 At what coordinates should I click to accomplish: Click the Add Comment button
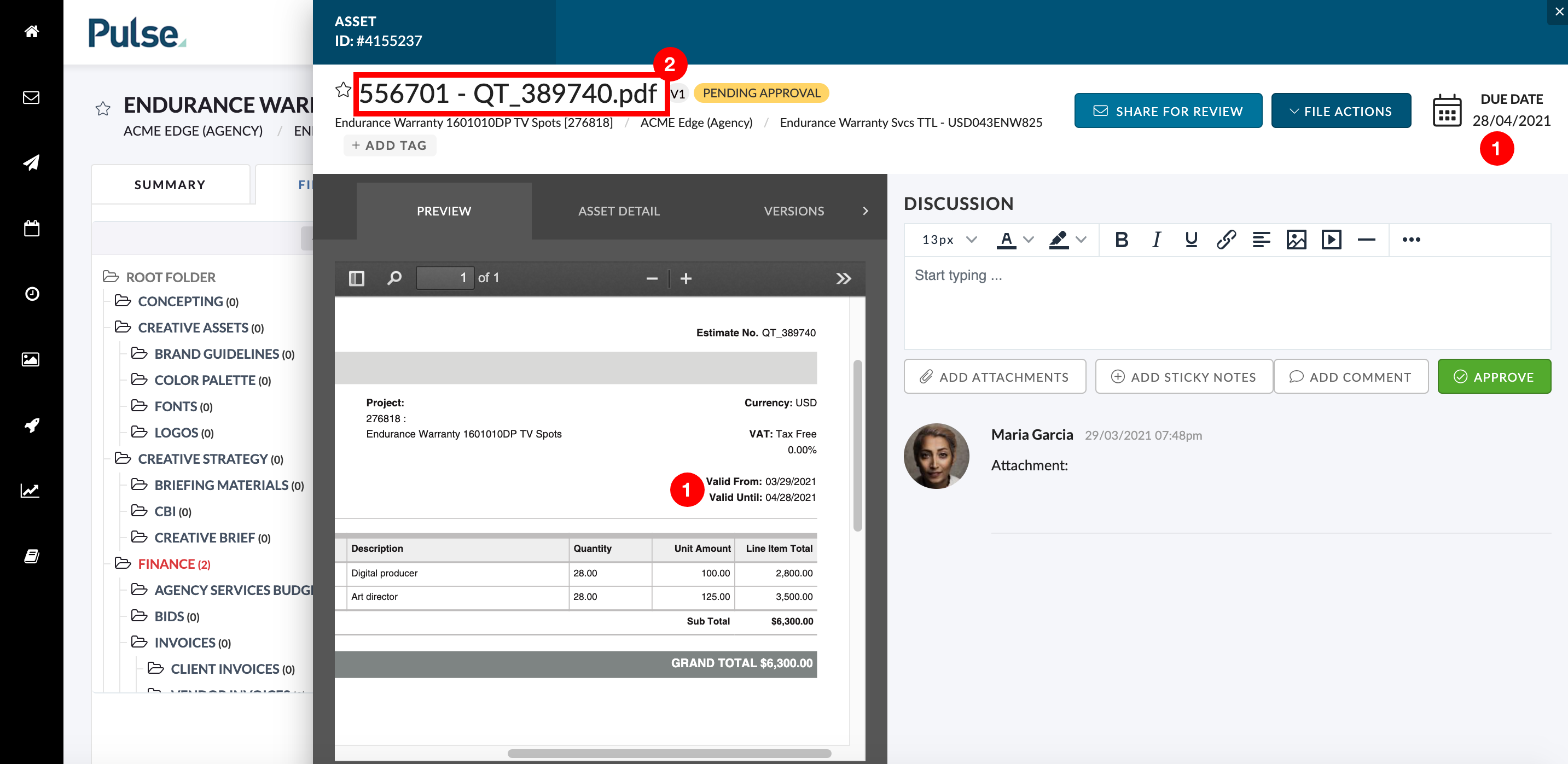[1351, 376]
